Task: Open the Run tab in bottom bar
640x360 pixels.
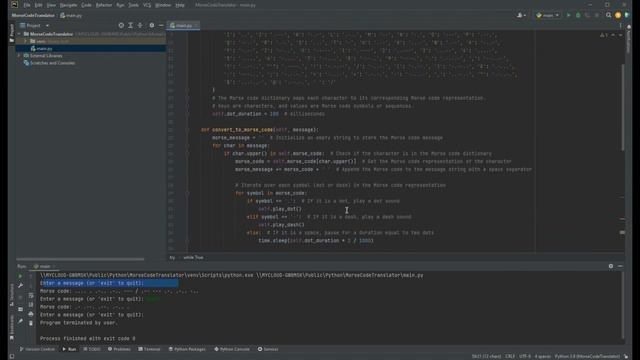Action: 69,349
